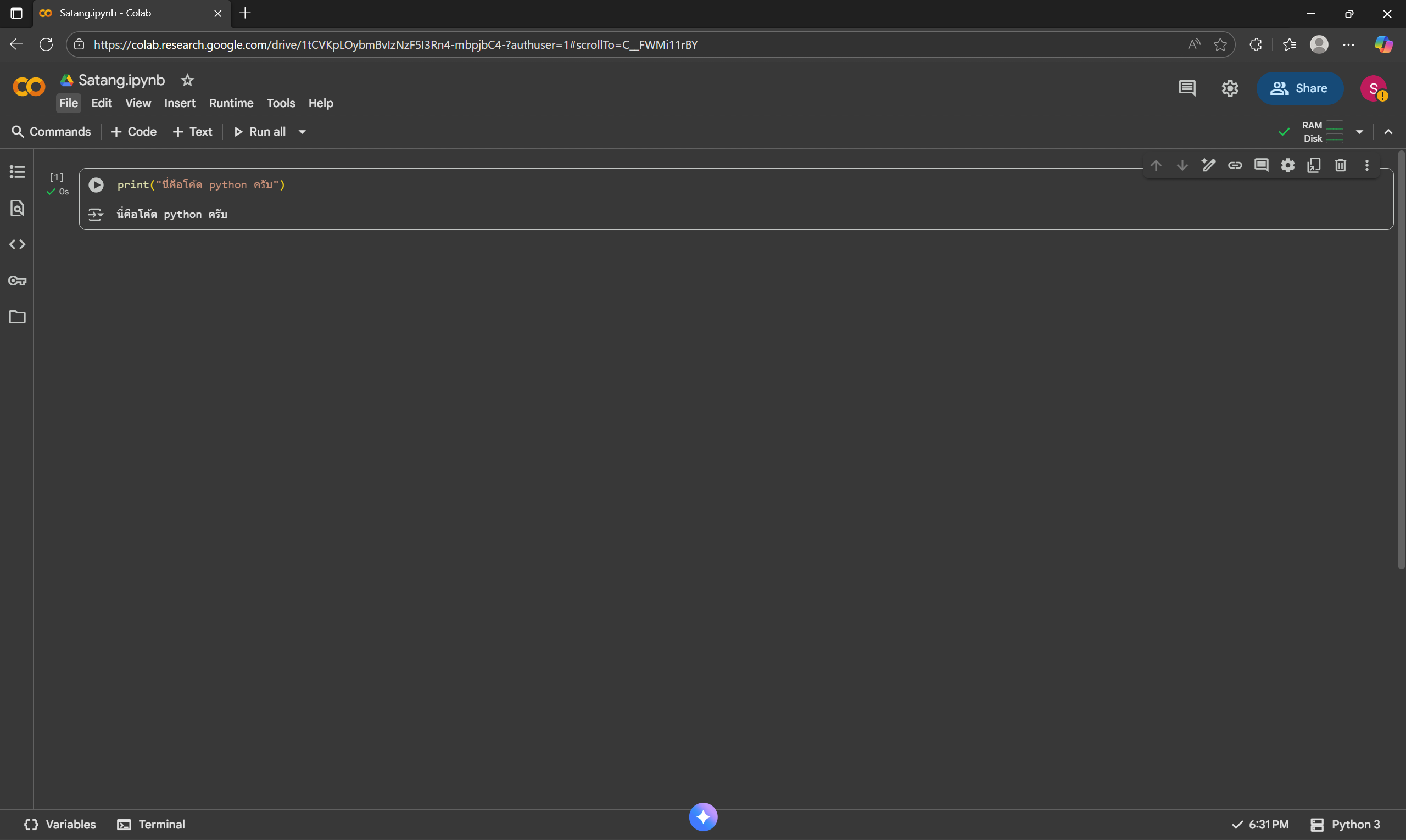The width and height of the screenshot is (1406, 840).
Task: Collapse the header with chevron up
Action: pos(1388,132)
